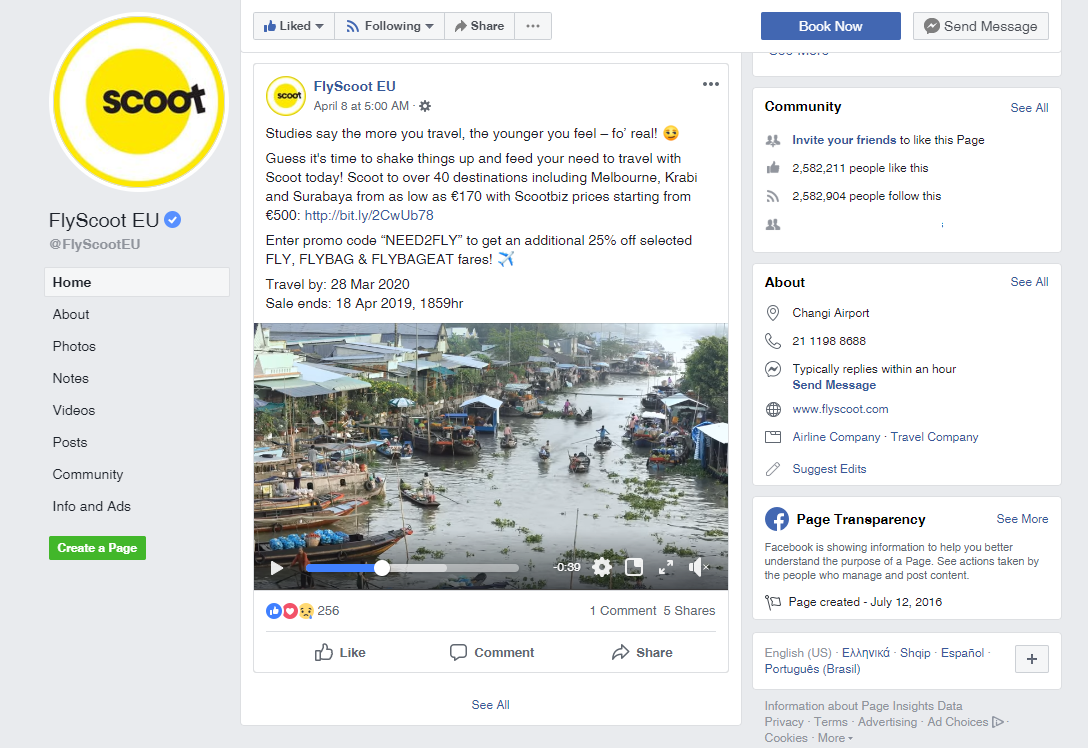The image size is (1088, 748).
Task: Play the video in the post
Action: 277,568
